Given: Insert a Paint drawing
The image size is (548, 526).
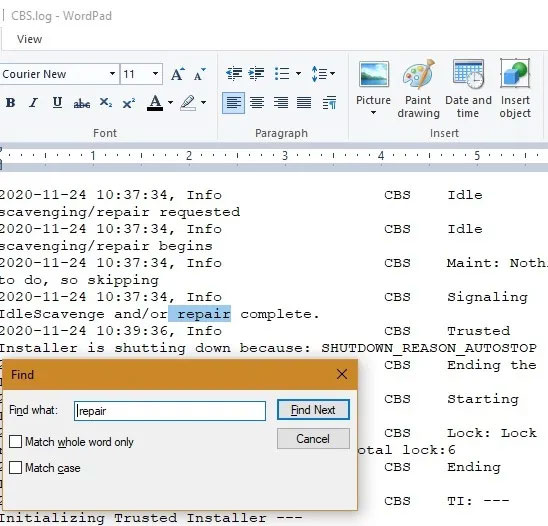Looking at the screenshot, I should click(418, 89).
